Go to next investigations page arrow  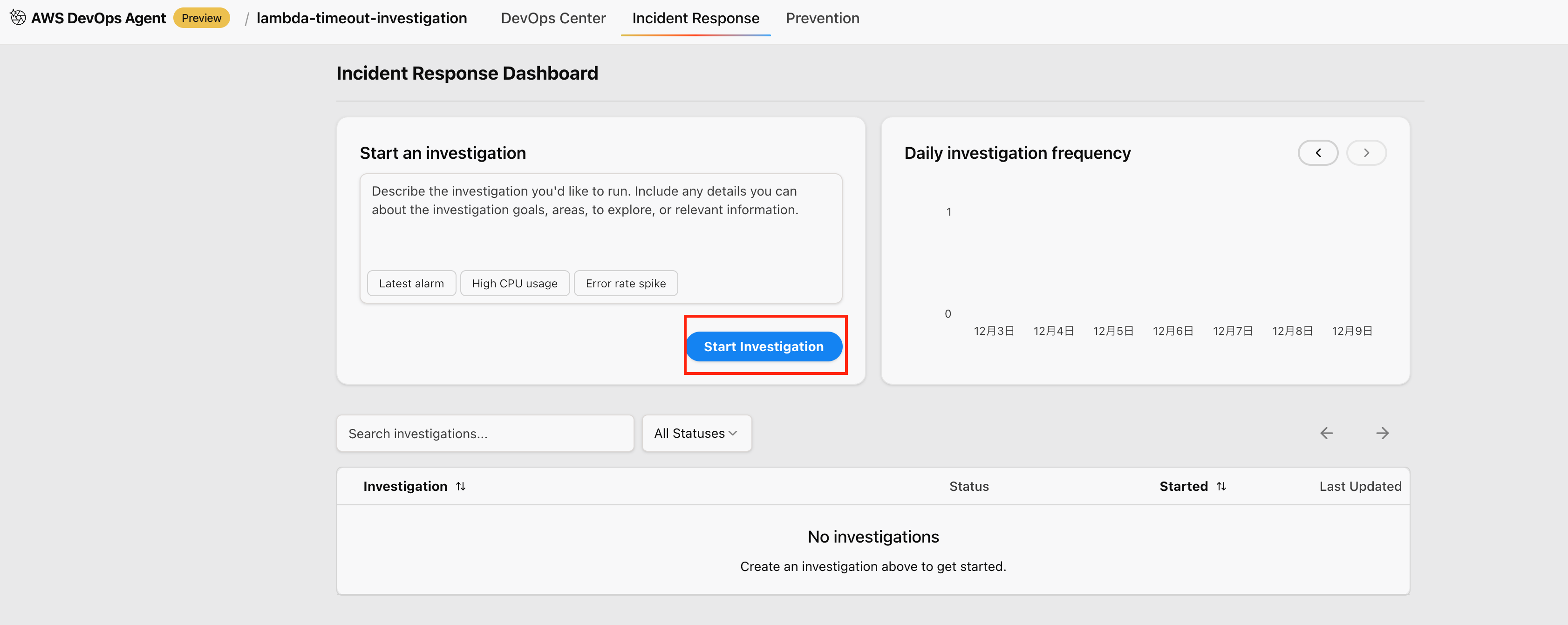[x=1382, y=433]
